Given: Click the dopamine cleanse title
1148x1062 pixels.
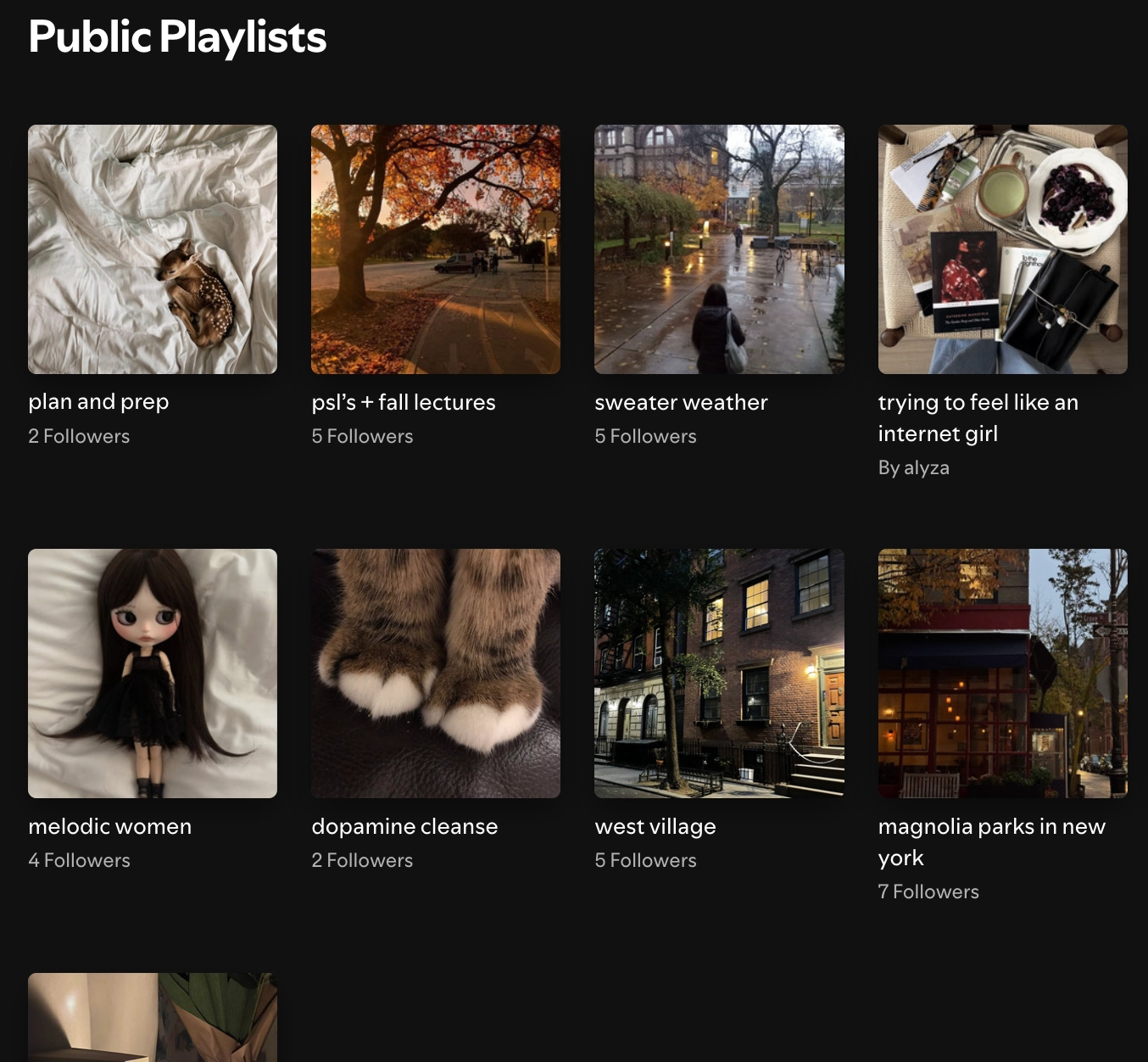Looking at the screenshot, I should click(404, 826).
